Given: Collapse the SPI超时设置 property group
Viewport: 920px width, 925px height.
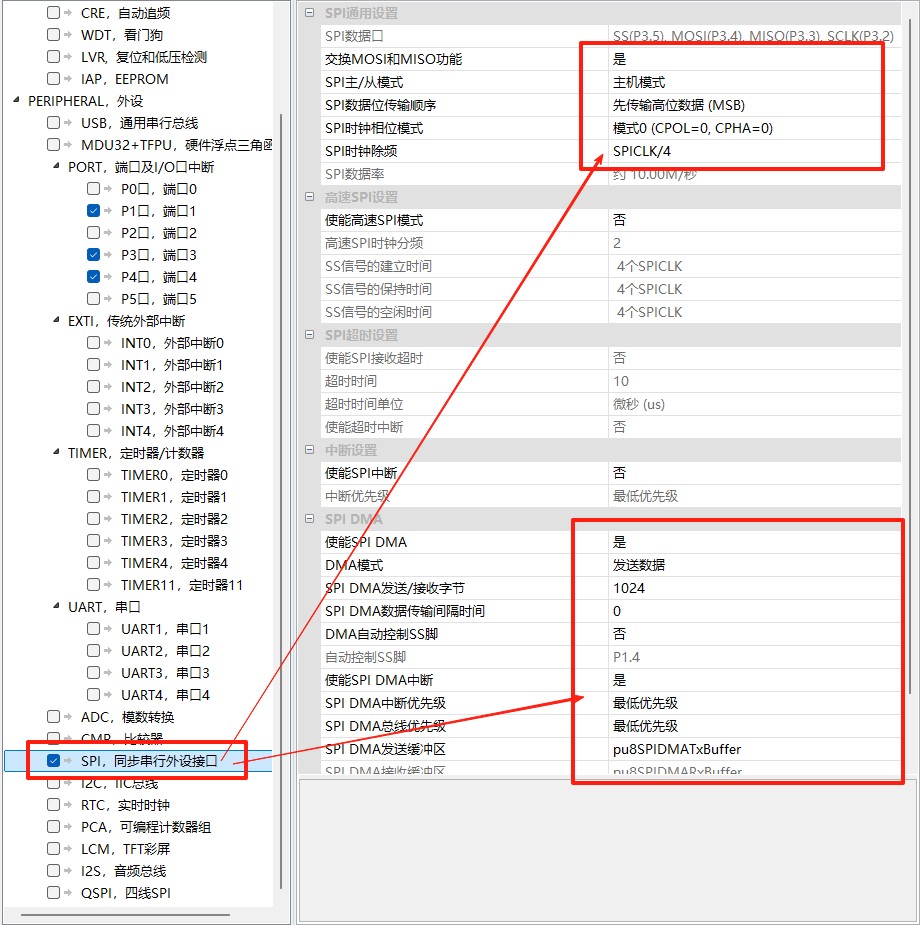Looking at the screenshot, I should click(310, 335).
